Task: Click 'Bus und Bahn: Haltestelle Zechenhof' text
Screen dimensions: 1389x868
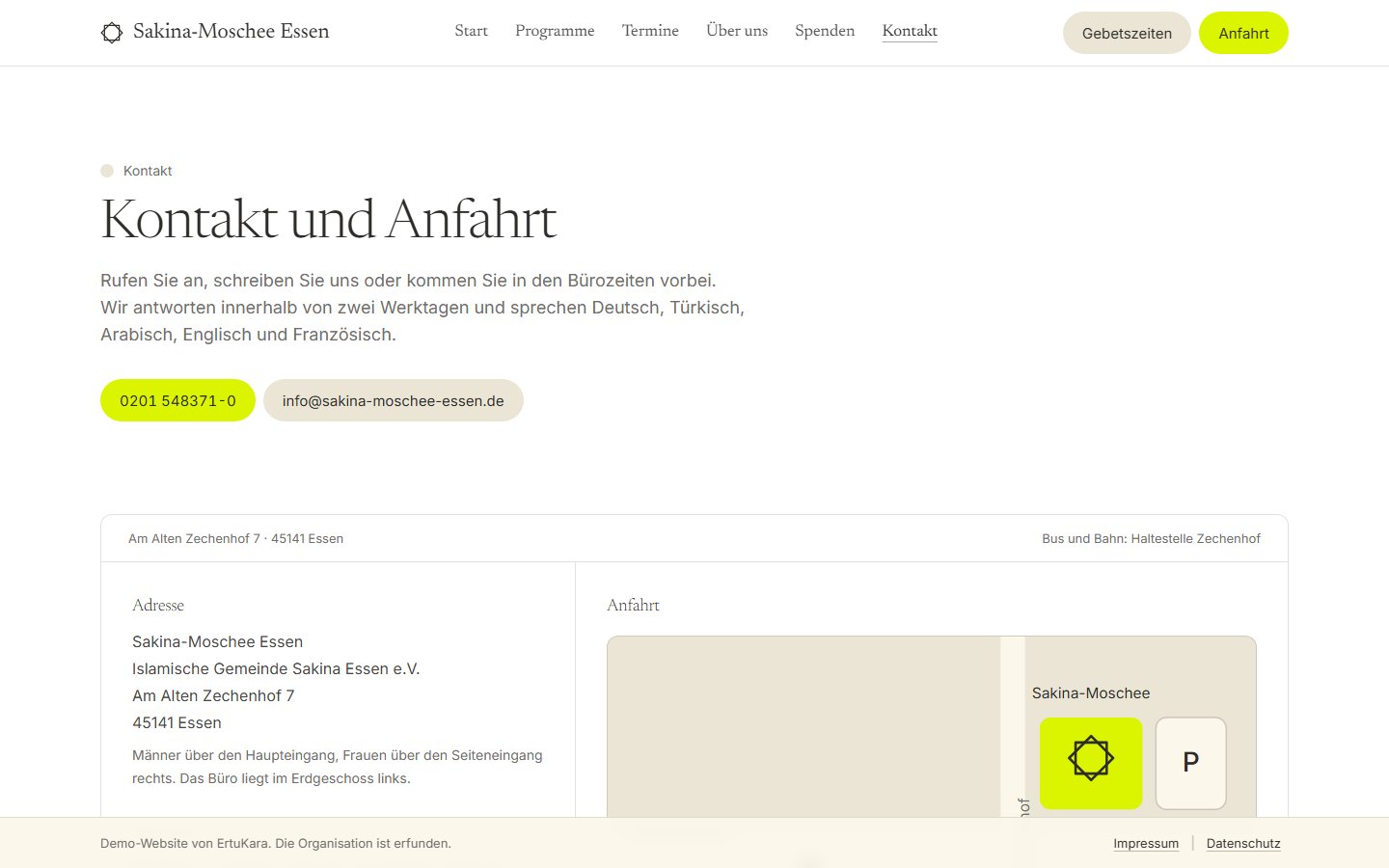Action: click(1151, 538)
